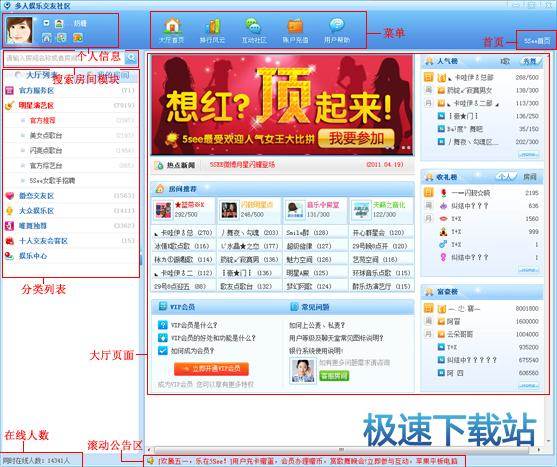Select 日 daily filter in 人气榜

[x=429, y=77]
